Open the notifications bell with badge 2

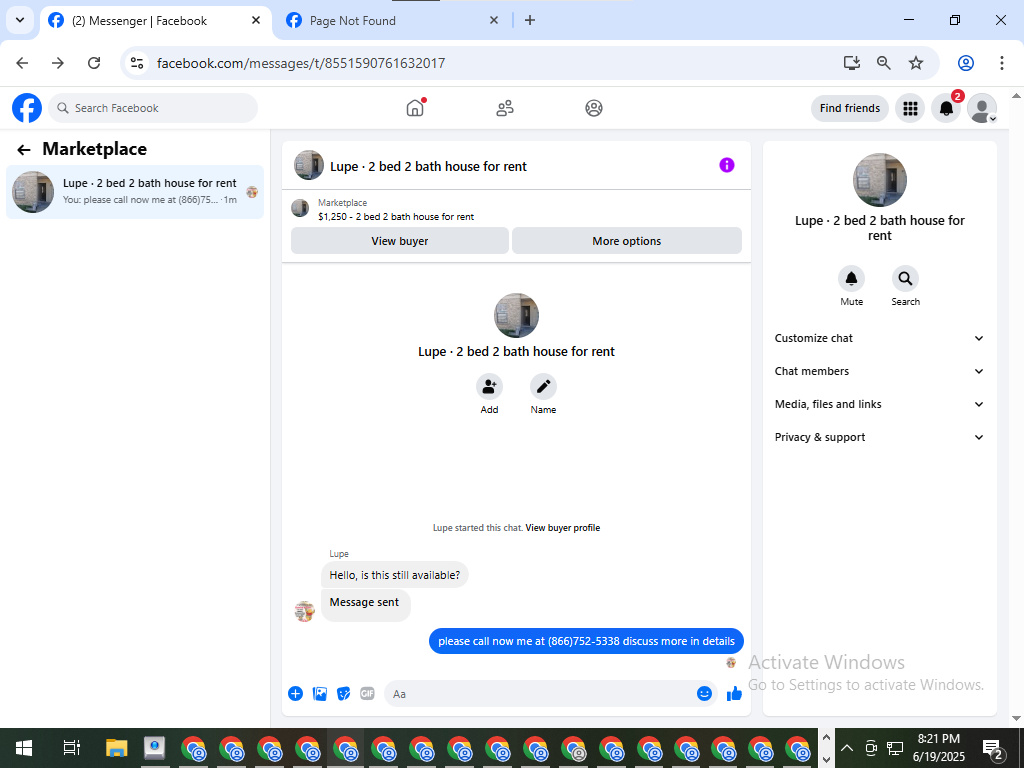[946, 108]
